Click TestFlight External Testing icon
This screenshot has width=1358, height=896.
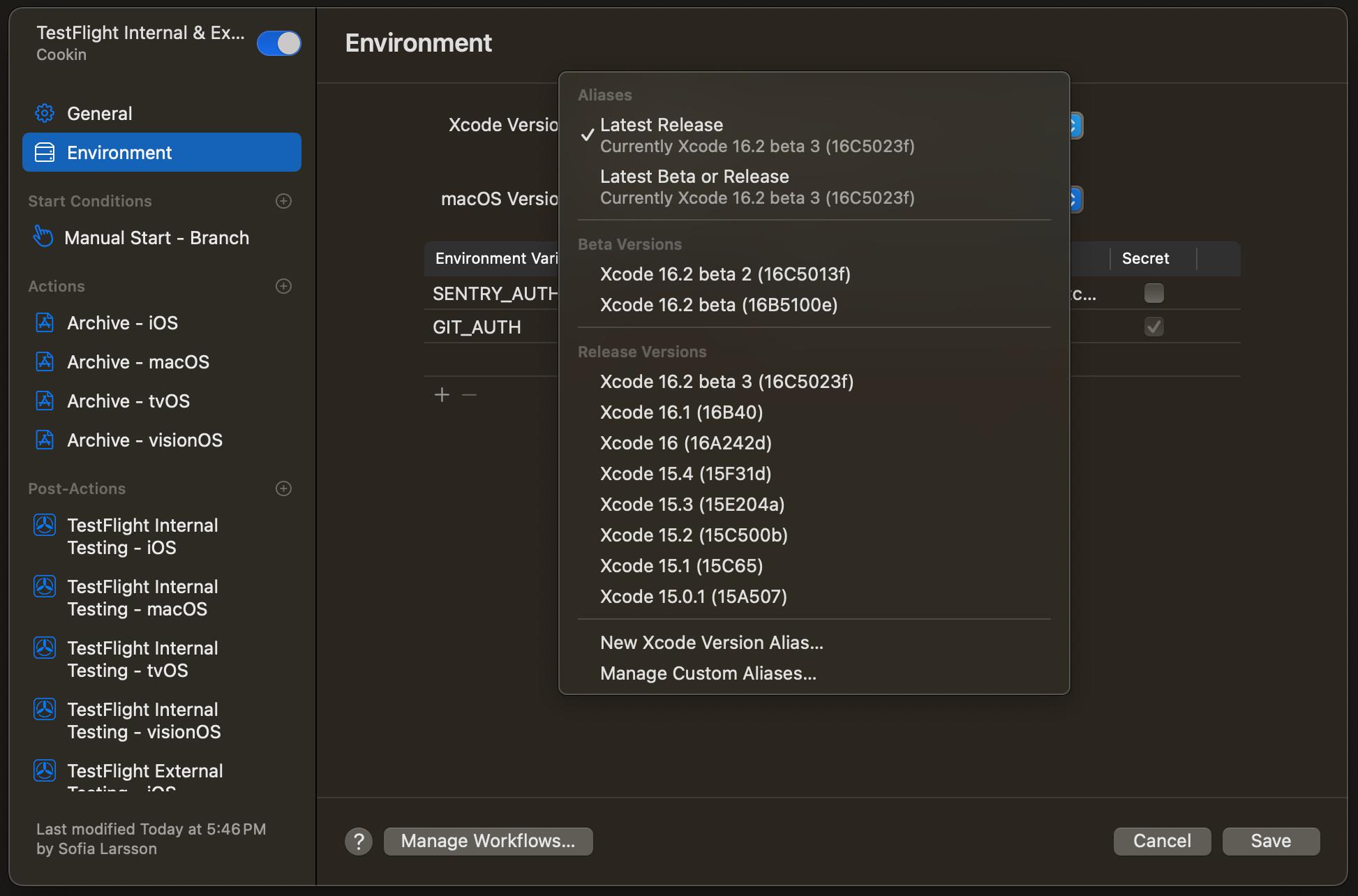click(x=45, y=770)
